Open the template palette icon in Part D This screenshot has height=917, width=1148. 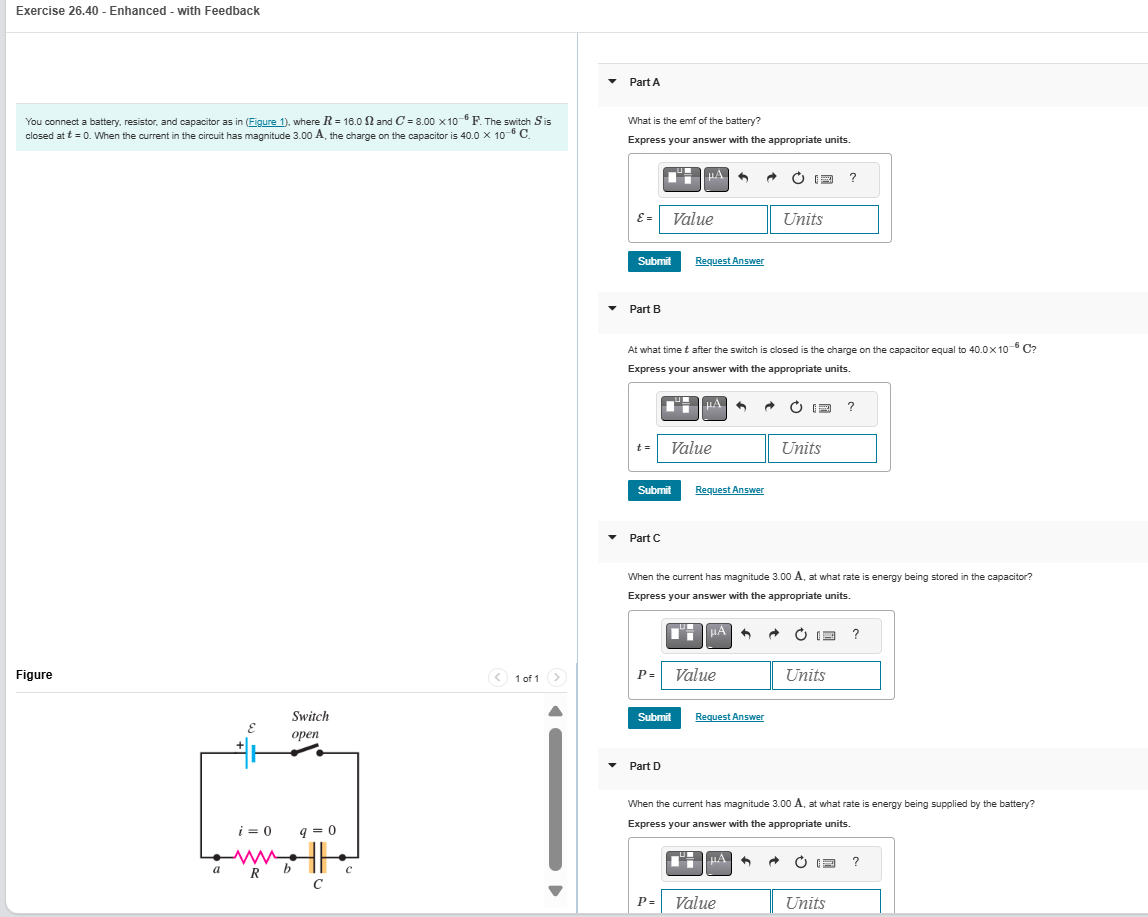[685, 863]
